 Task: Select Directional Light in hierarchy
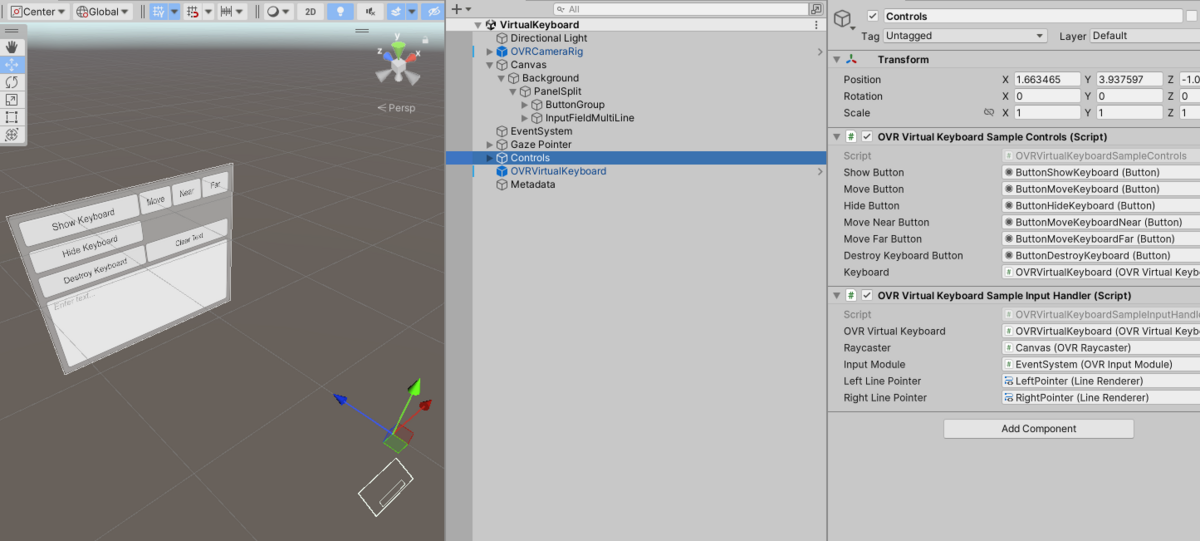(549, 38)
